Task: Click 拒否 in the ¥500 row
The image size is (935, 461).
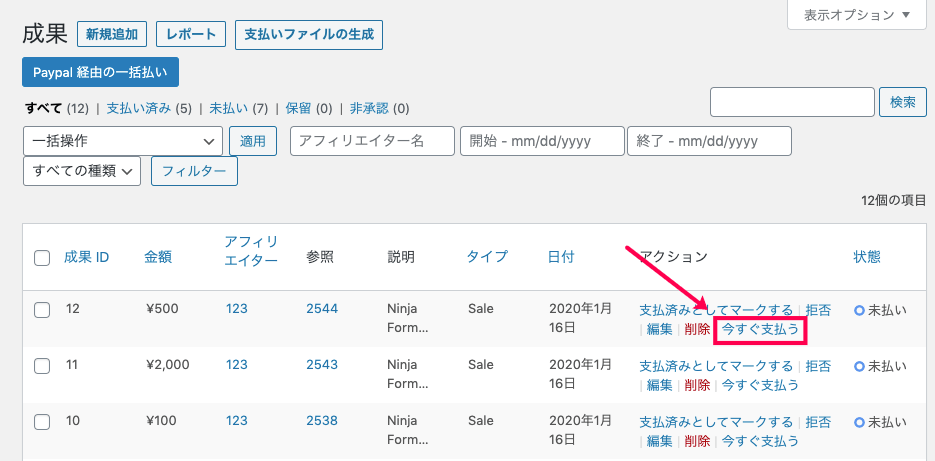Action: (818, 310)
